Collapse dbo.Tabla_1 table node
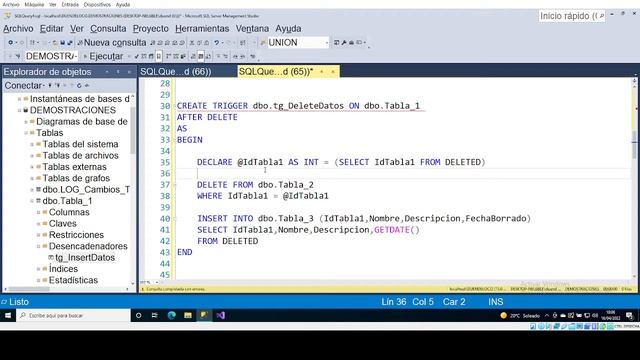 pyautogui.click(x=32, y=201)
